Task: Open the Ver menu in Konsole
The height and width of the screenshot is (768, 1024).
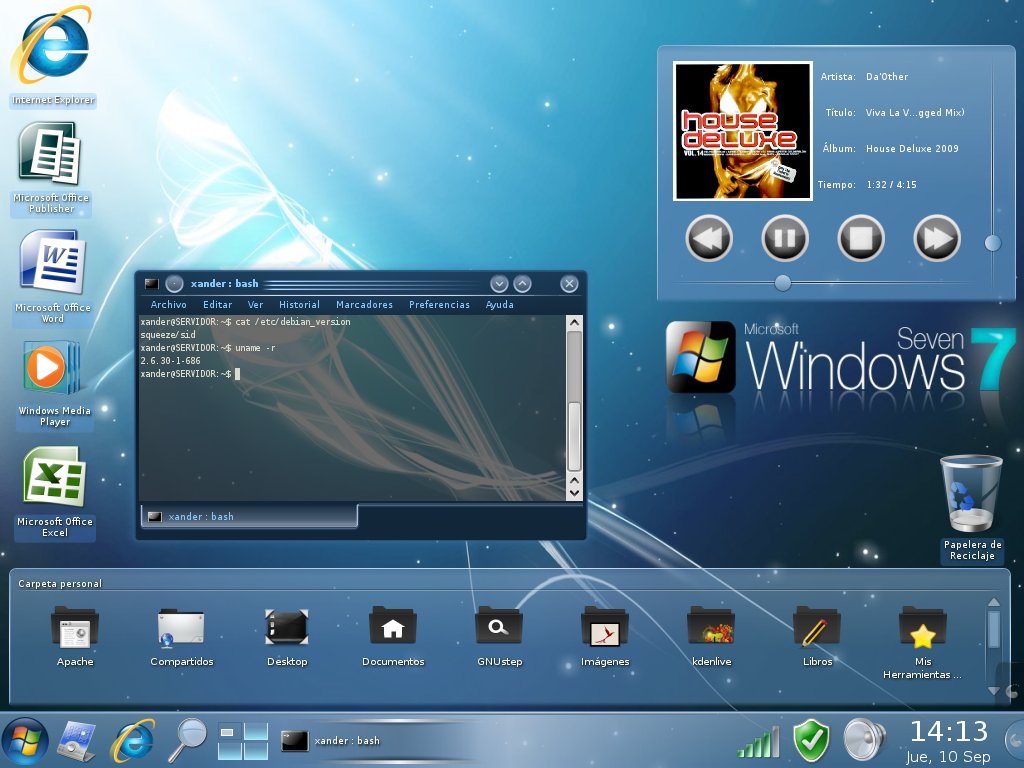Action: [x=255, y=304]
